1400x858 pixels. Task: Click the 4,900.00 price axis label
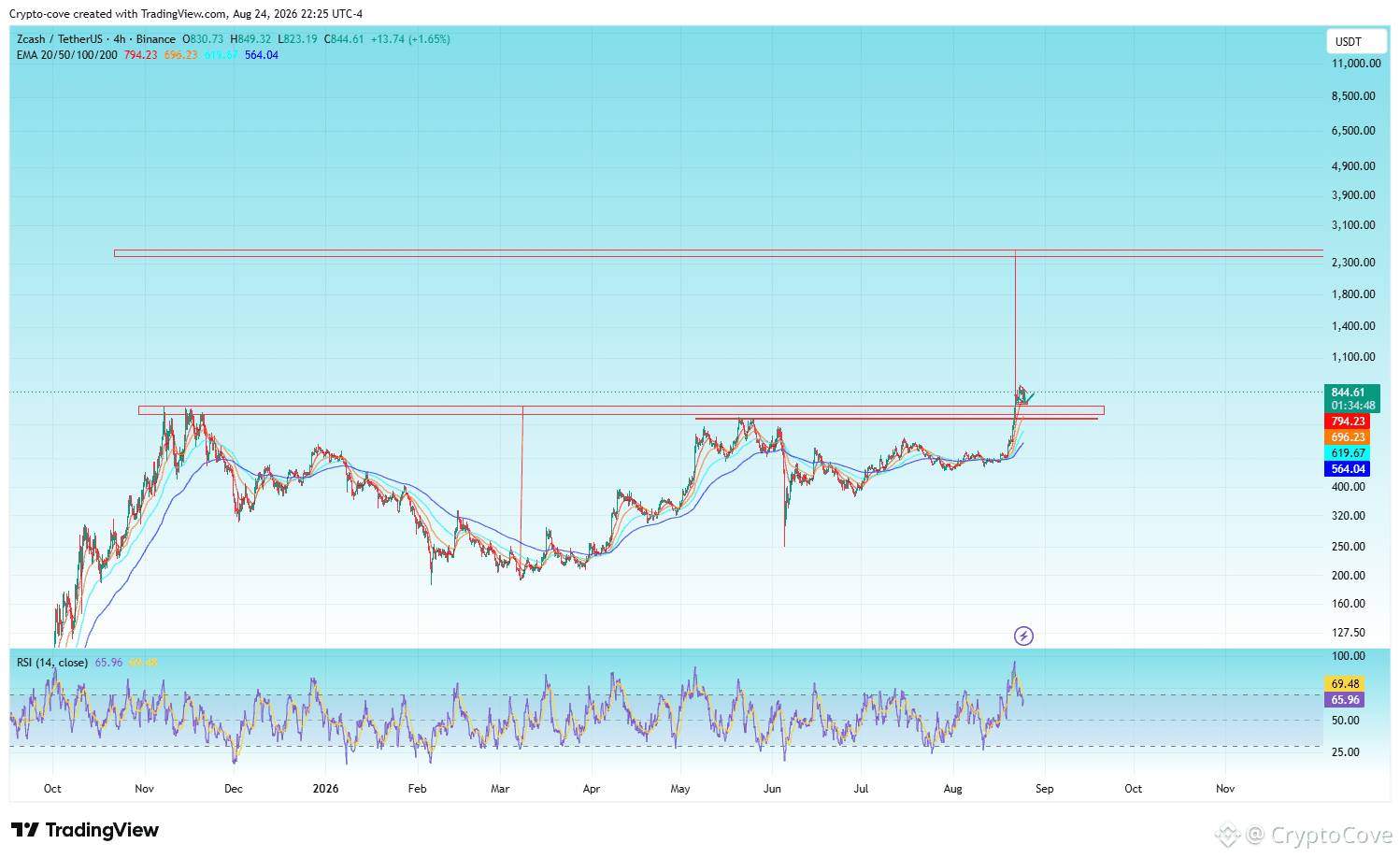pos(1353,166)
